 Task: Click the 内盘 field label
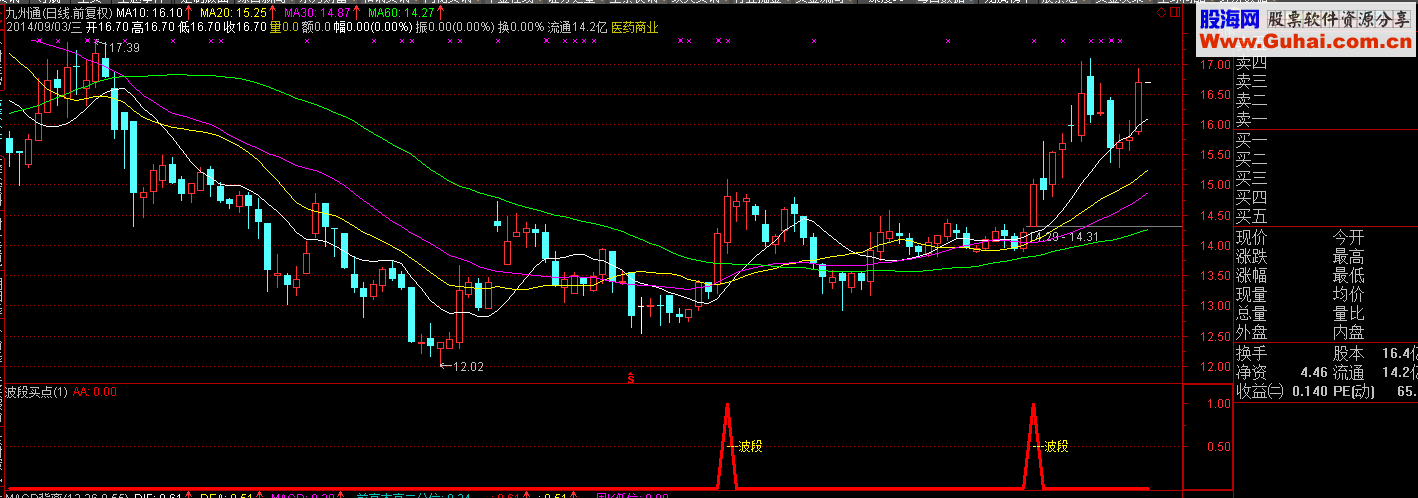click(1348, 333)
